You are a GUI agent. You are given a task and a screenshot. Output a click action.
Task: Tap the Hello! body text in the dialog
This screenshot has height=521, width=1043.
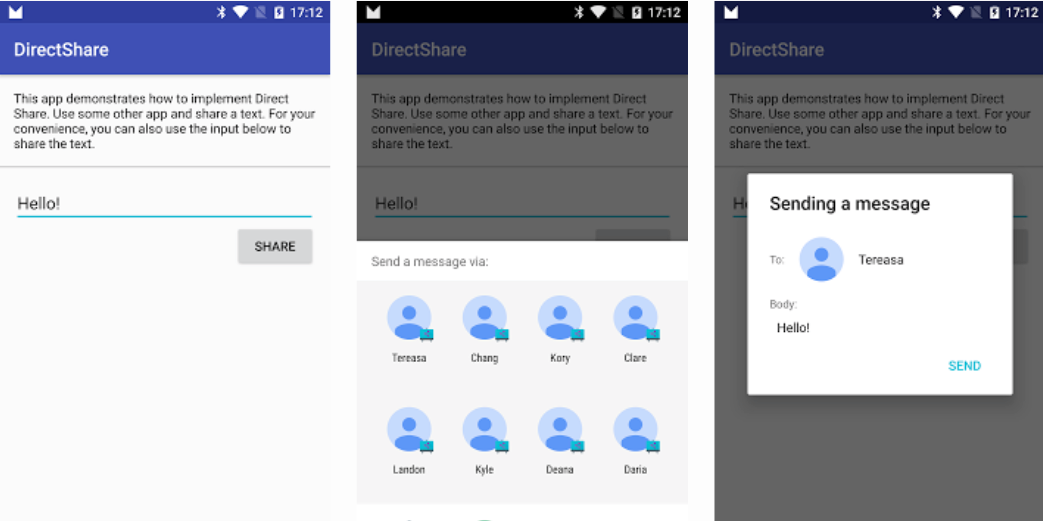(x=793, y=328)
